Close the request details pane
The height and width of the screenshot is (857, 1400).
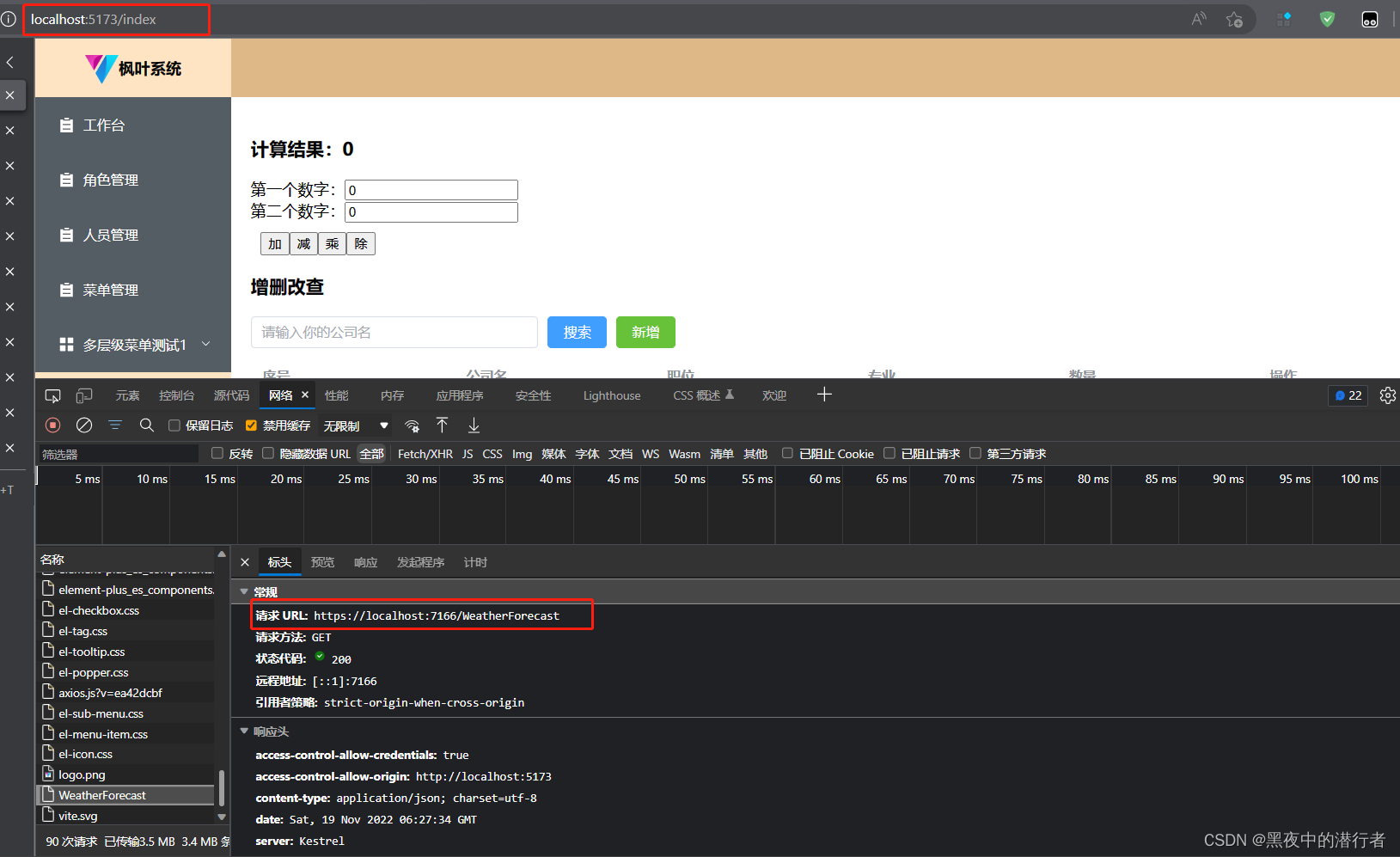coord(245,562)
